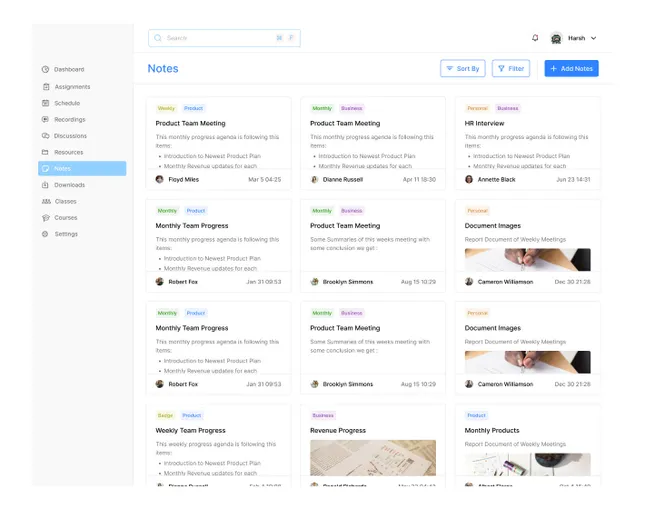Click the Mar 5 04:25 timestamp
645x509 pixels.
pos(264,179)
